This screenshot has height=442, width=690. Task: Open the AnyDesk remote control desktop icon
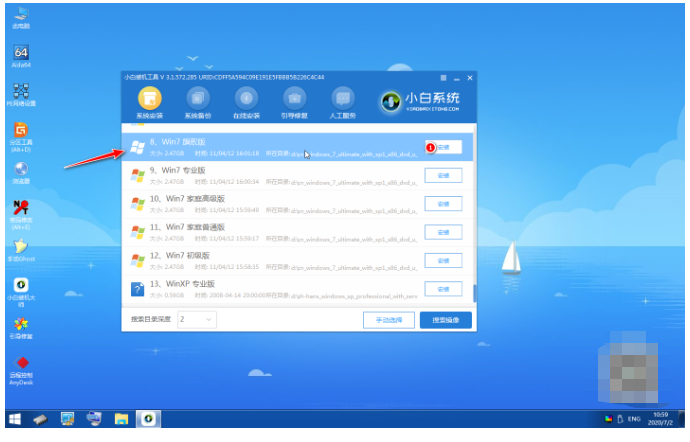(x=21, y=371)
